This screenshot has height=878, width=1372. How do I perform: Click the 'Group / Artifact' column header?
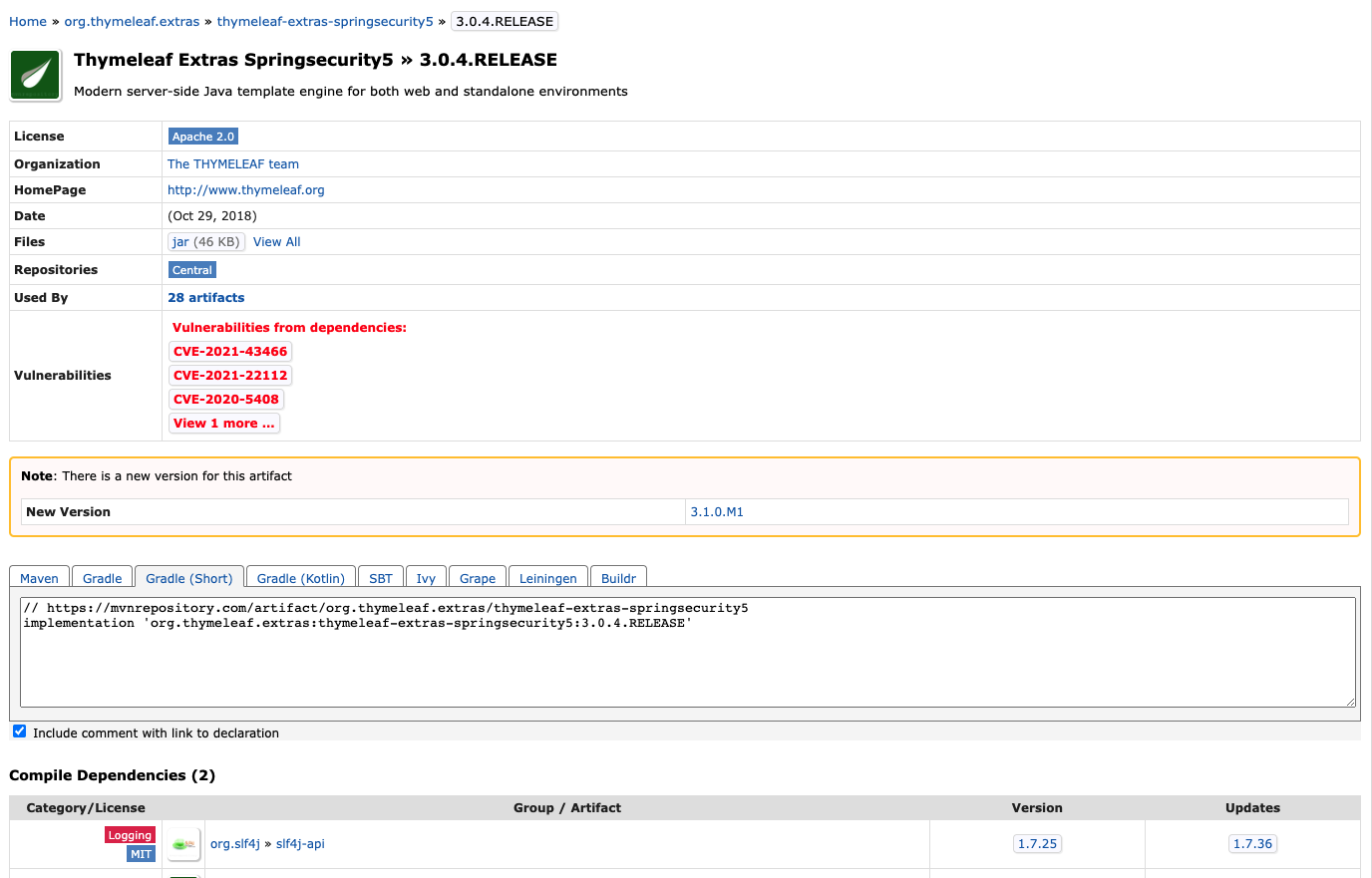pos(567,808)
